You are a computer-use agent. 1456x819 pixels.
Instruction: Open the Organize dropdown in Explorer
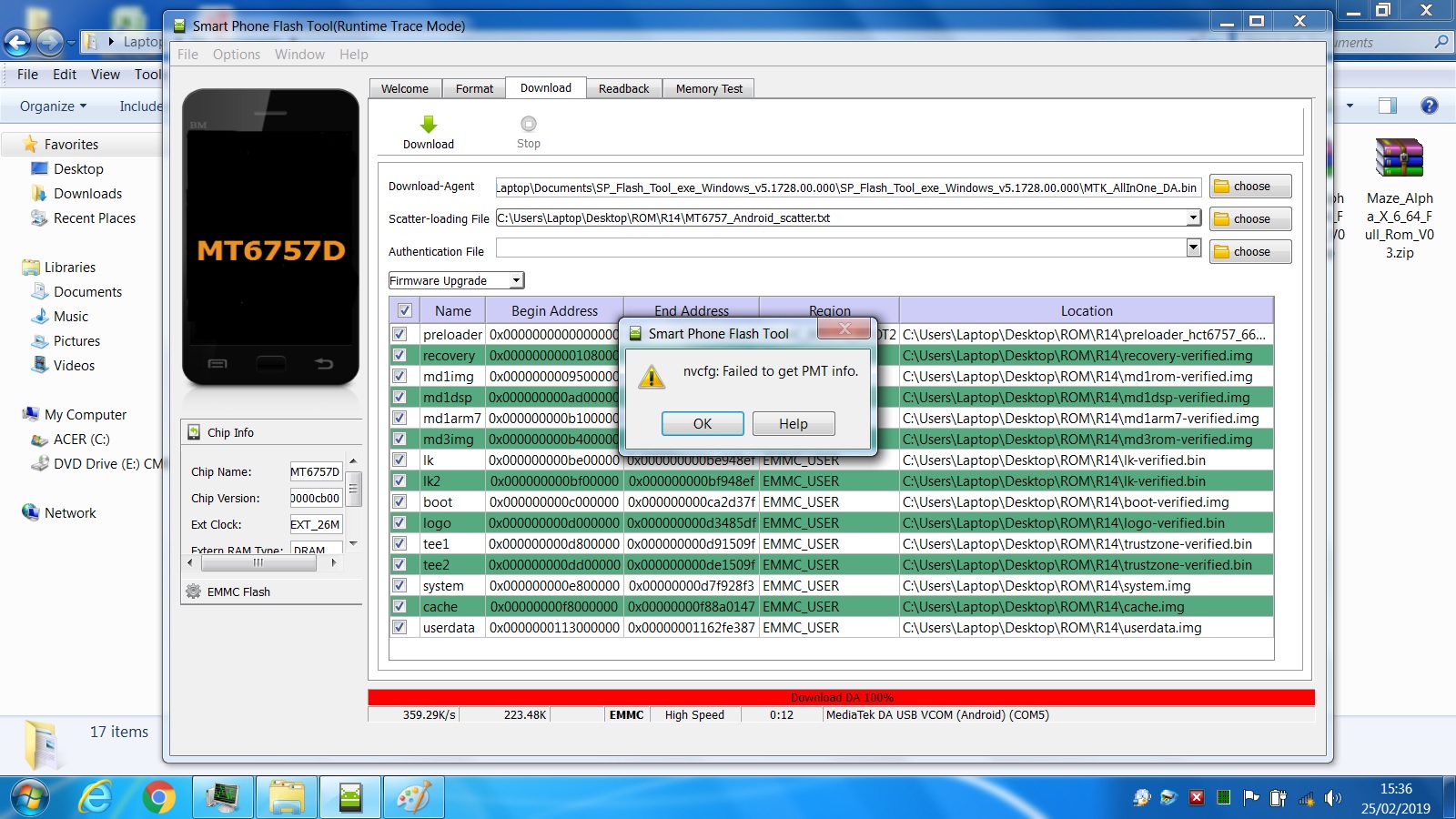pos(54,106)
